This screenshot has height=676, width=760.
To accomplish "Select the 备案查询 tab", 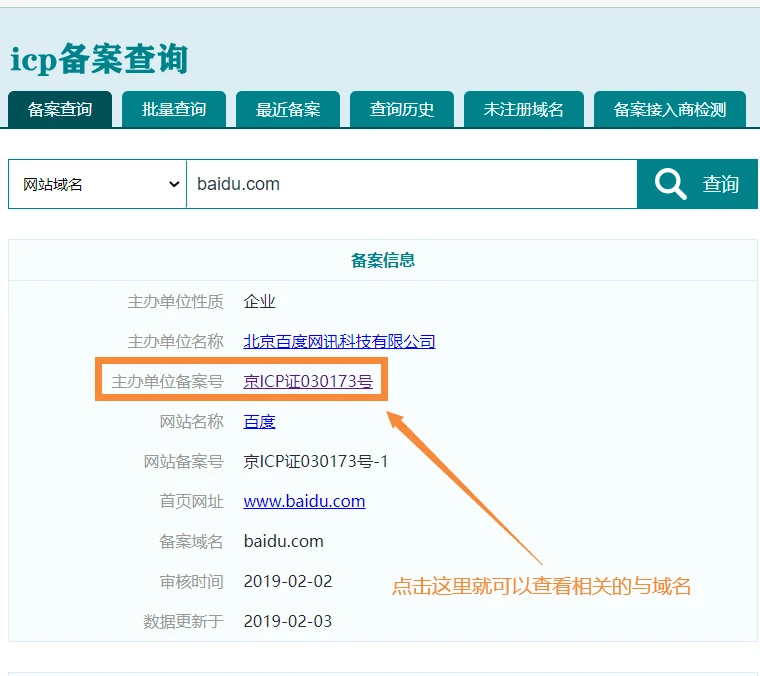I will [x=60, y=110].
